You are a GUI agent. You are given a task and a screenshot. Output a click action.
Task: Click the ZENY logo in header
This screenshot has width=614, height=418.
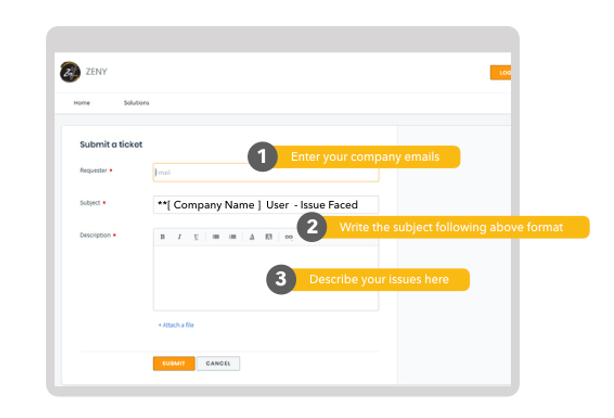[70, 71]
